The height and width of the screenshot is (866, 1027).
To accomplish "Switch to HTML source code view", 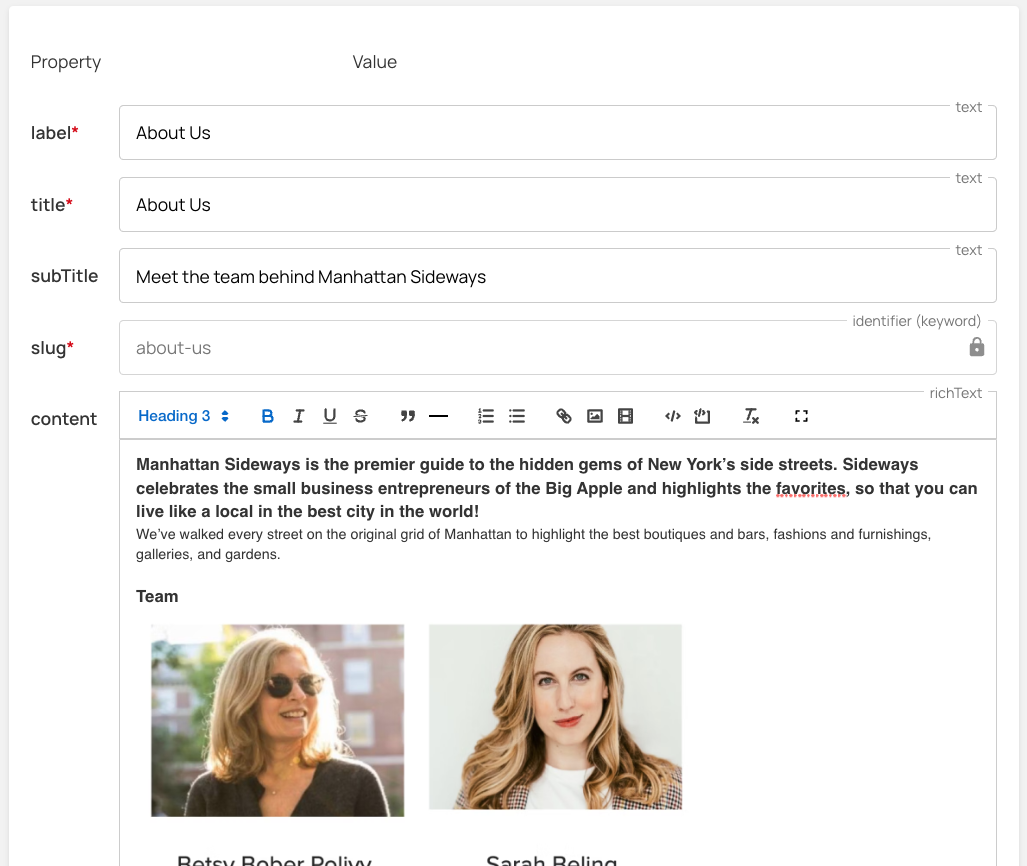I will pos(673,417).
